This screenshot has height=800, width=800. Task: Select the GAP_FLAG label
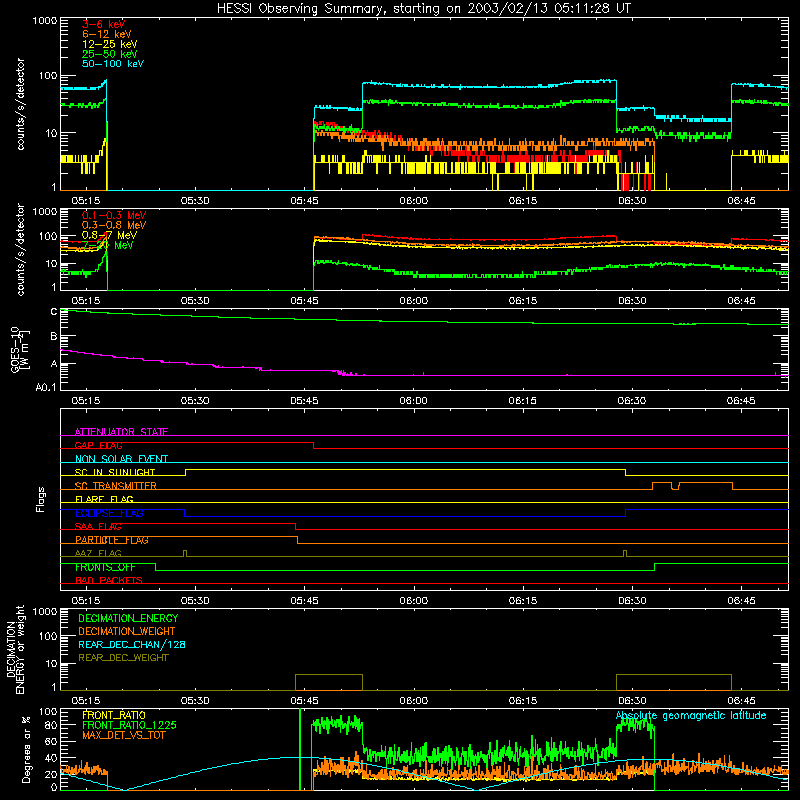[98, 445]
